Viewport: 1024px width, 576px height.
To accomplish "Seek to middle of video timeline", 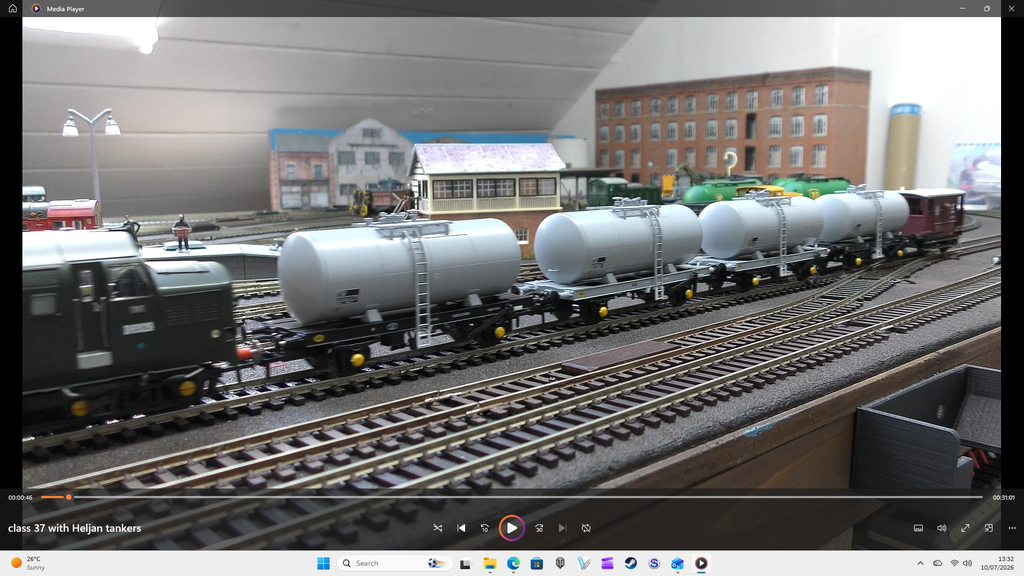I will coord(512,497).
